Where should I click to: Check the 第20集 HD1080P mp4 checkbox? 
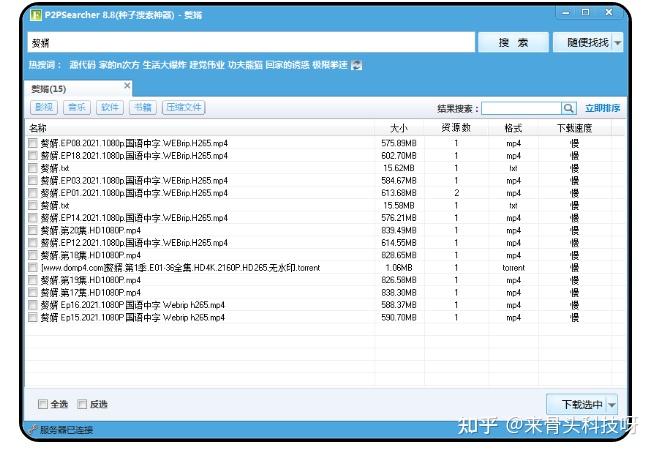point(33,230)
